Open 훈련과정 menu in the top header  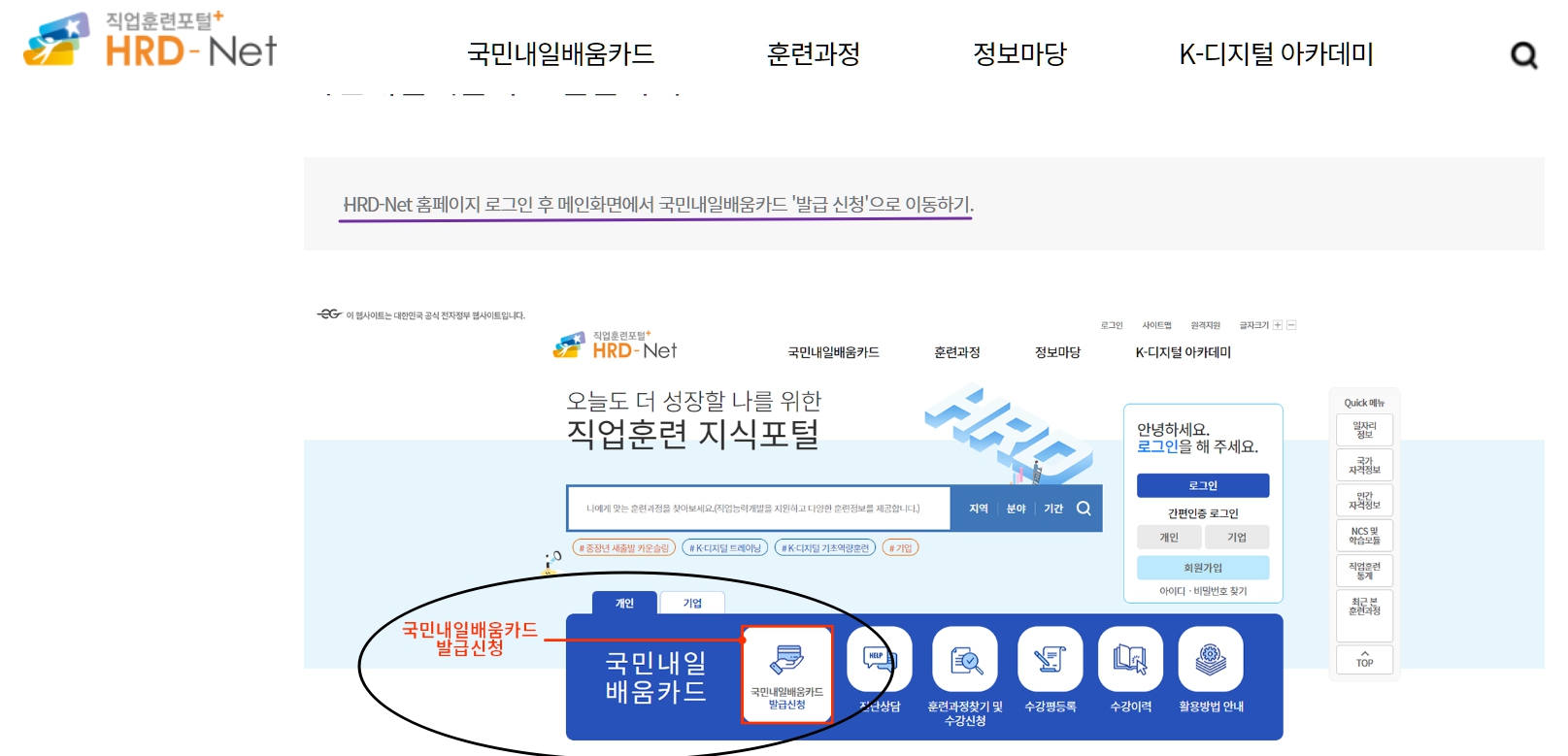[814, 54]
